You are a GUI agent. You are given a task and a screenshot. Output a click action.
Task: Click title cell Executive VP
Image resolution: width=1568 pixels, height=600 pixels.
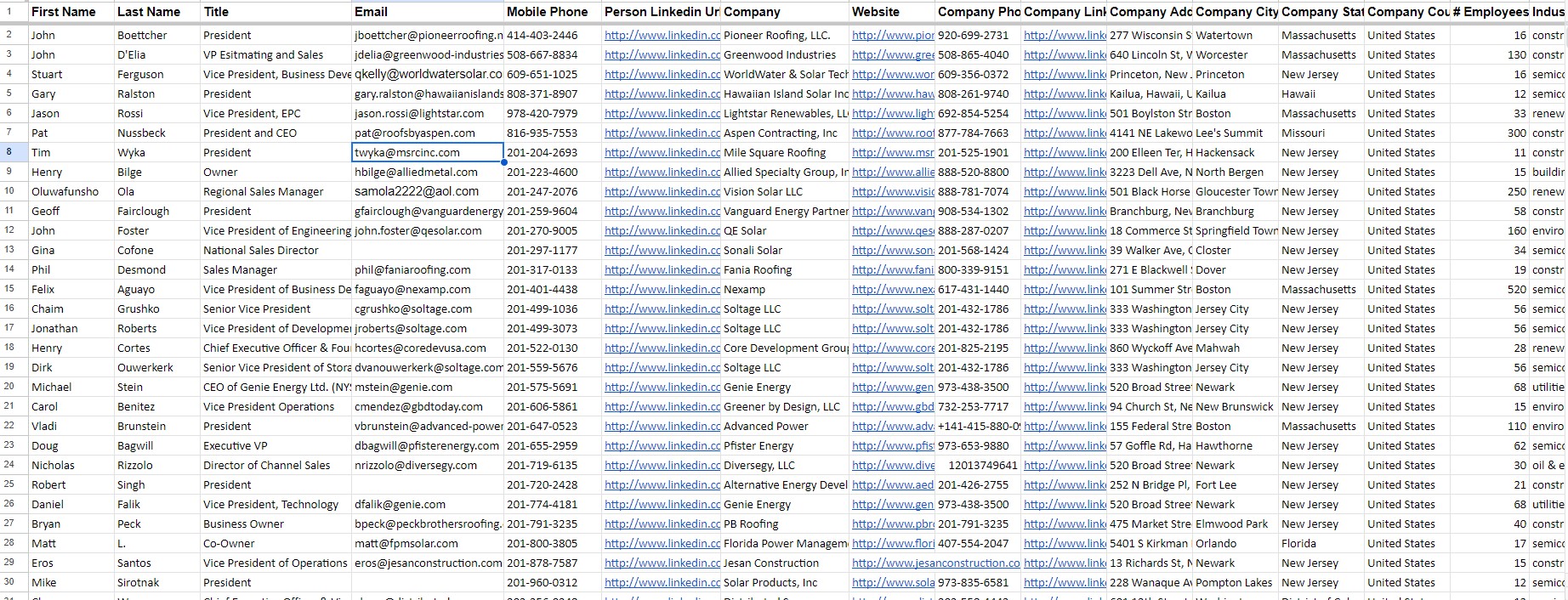coord(276,445)
